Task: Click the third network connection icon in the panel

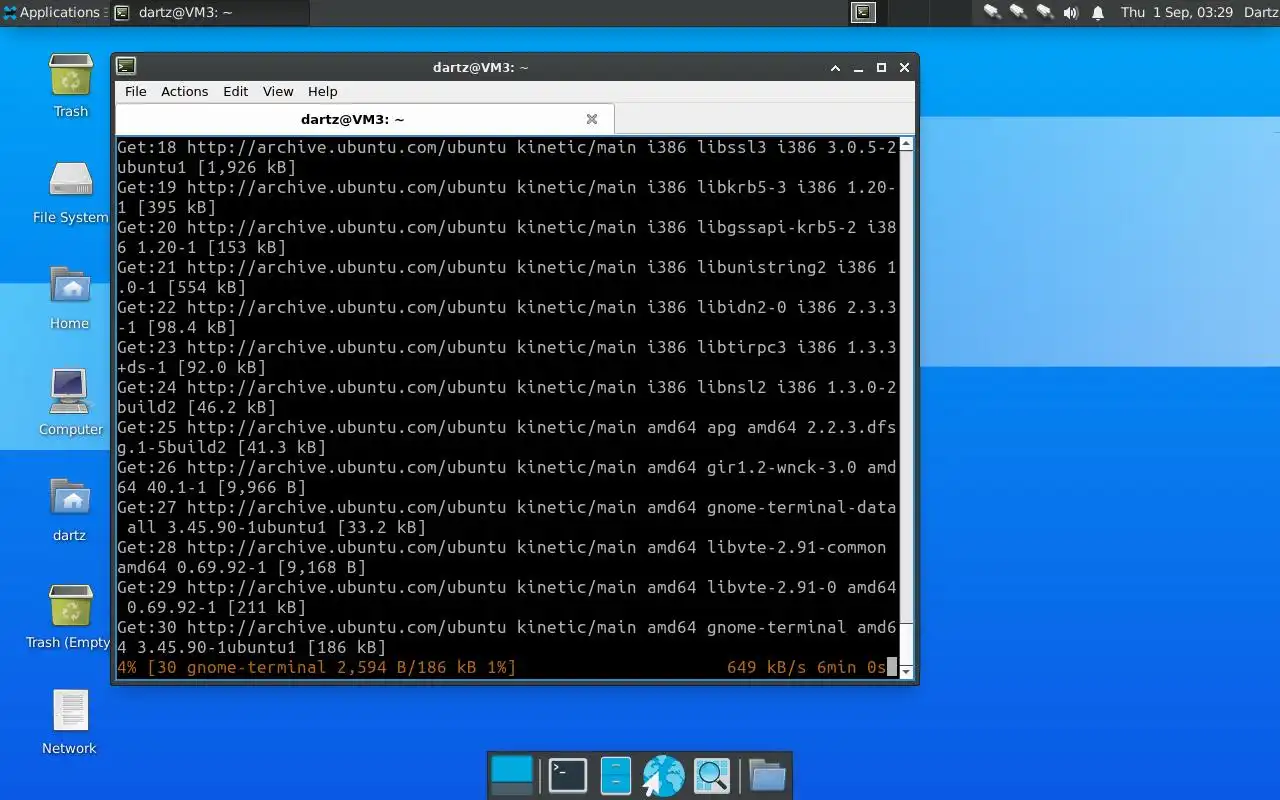Action: coord(1045,12)
